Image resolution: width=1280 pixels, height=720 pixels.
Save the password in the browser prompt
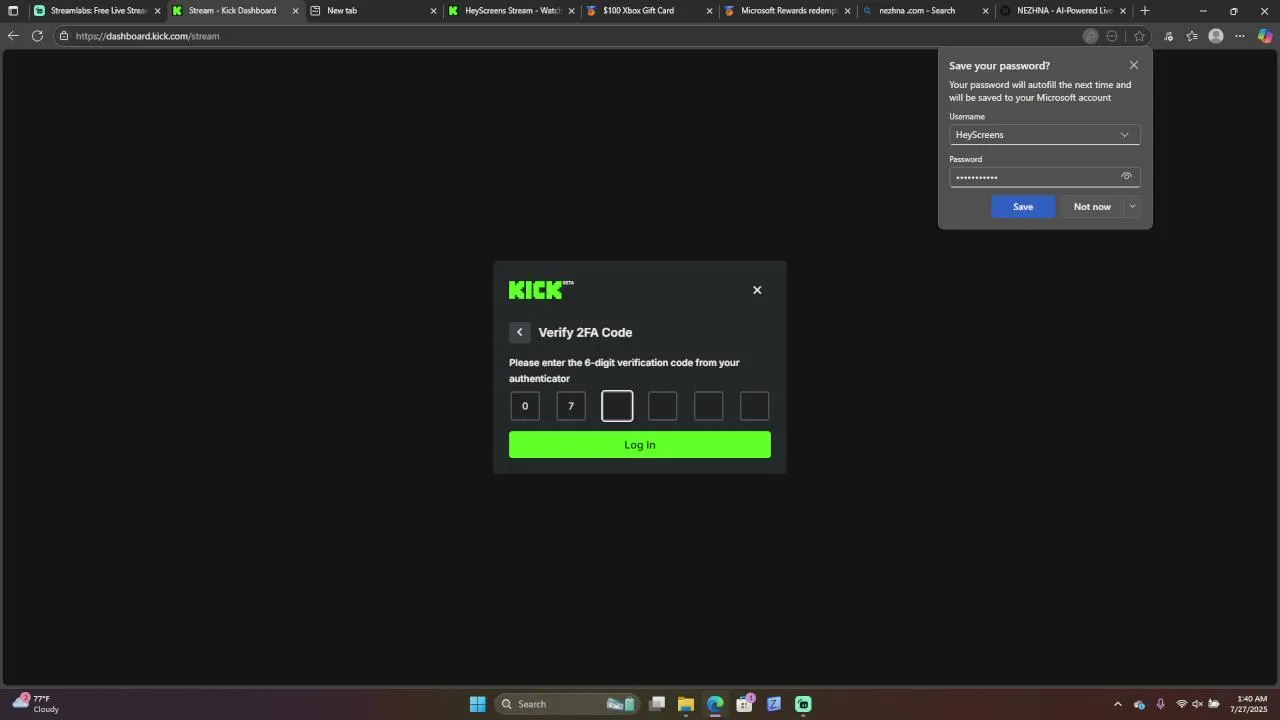pyautogui.click(x=1023, y=207)
